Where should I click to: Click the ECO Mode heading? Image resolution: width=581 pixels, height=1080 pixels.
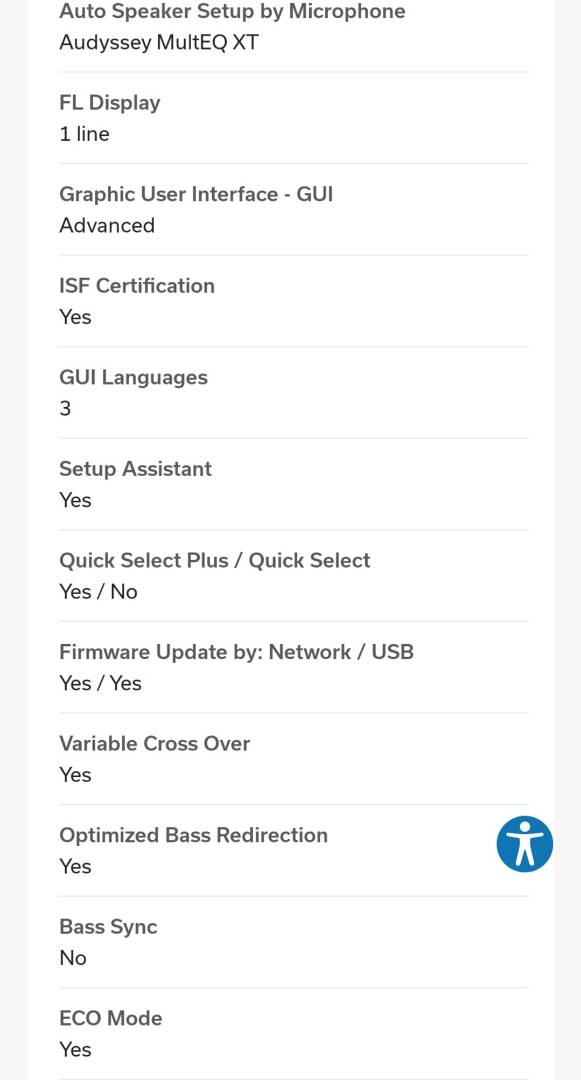point(111,1019)
